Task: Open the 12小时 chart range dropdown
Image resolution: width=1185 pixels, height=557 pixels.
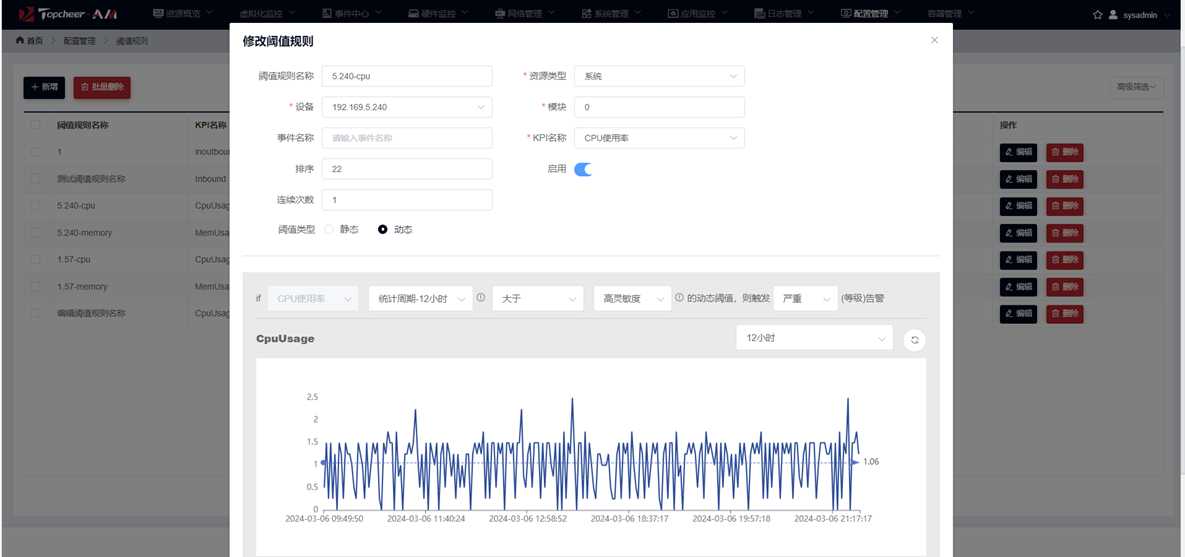Action: point(815,338)
